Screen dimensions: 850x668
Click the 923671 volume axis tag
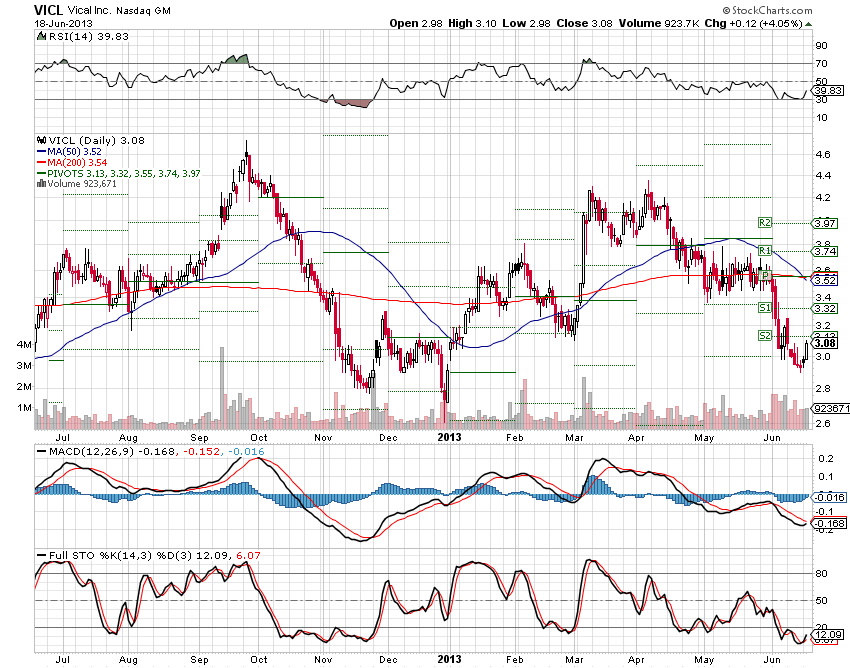click(x=830, y=408)
